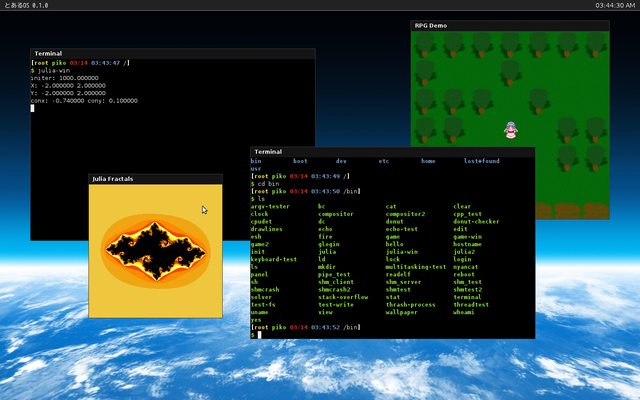
Task: Click 'whoami' in the /bin listing
Action: [x=464, y=312]
